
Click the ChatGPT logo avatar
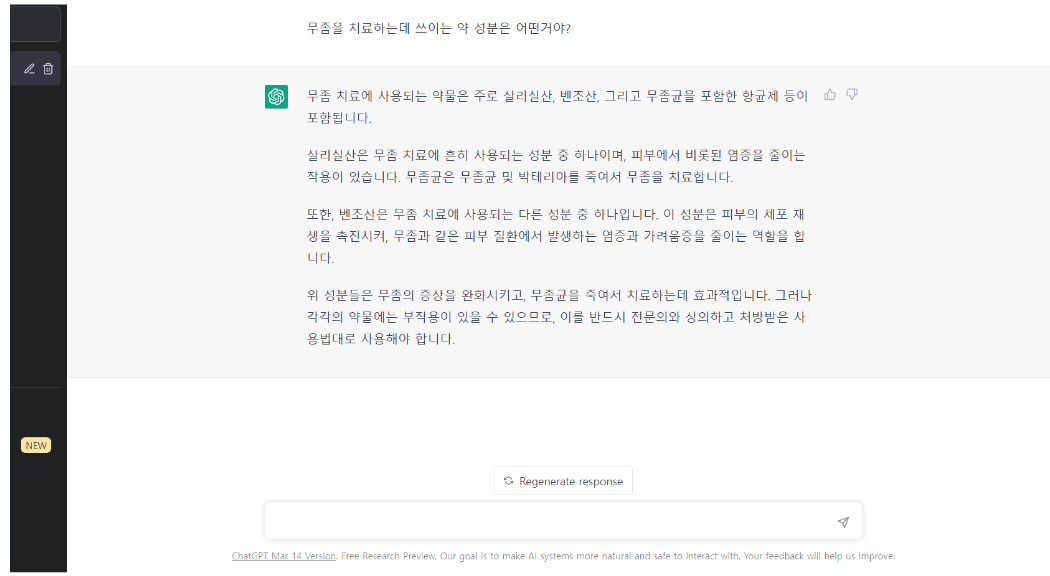coord(277,97)
